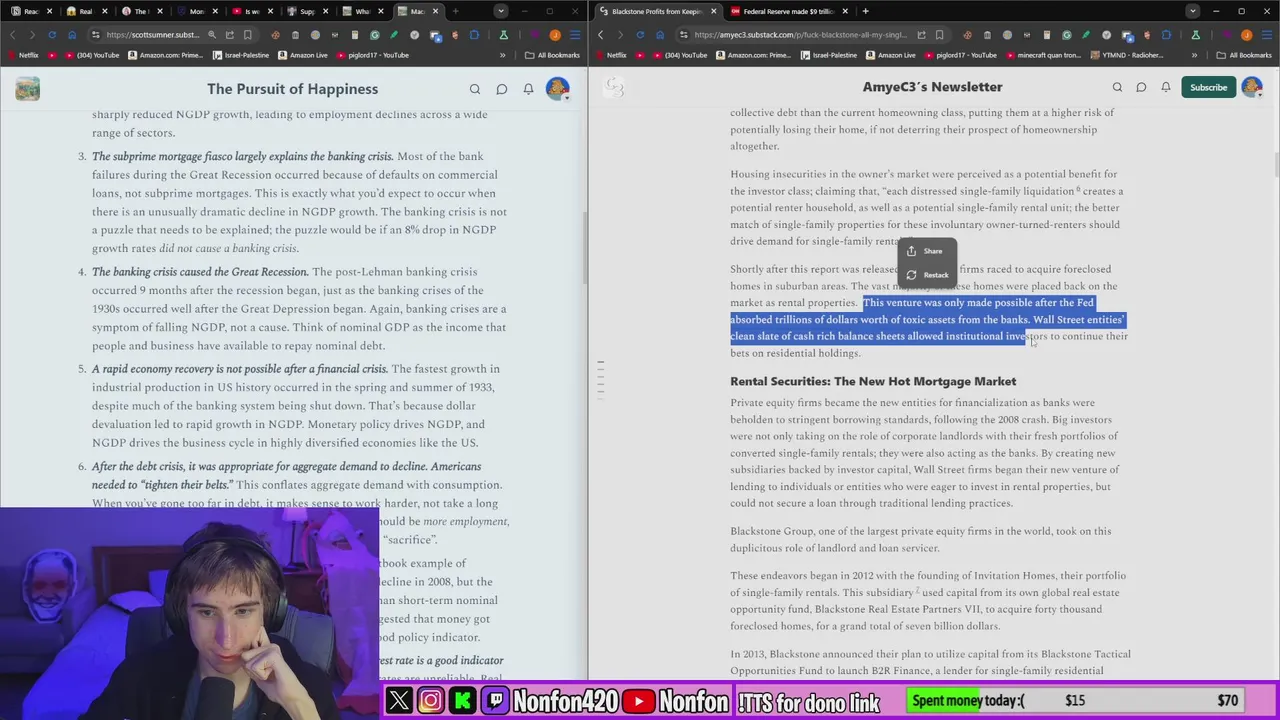Open profile avatar in right browser toolbar
This screenshot has height=720, width=1280.
coord(1247,35)
